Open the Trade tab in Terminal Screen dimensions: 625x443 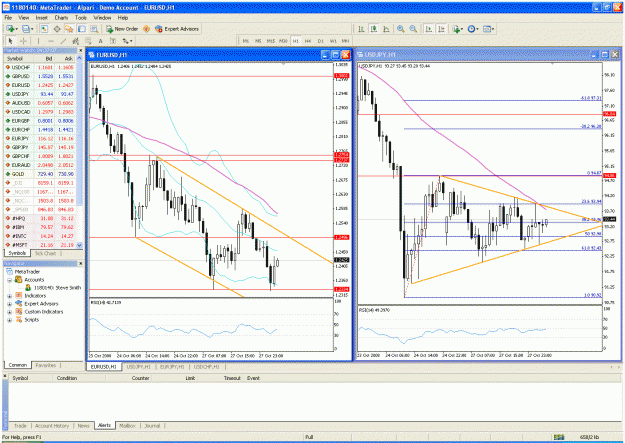click(20, 426)
